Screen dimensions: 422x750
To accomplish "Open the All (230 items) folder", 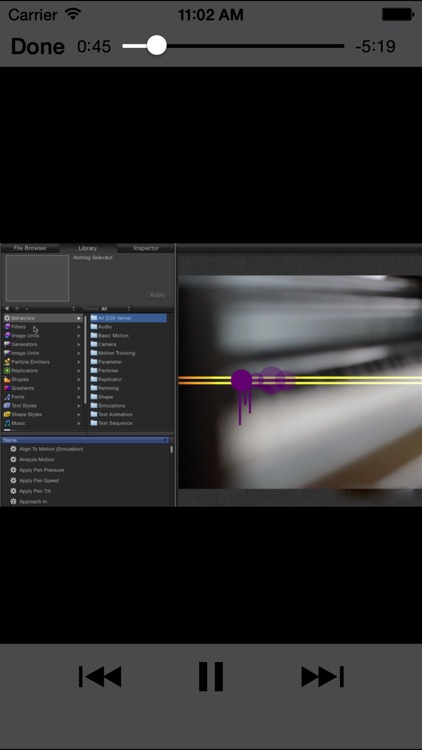I will point(128,318).
